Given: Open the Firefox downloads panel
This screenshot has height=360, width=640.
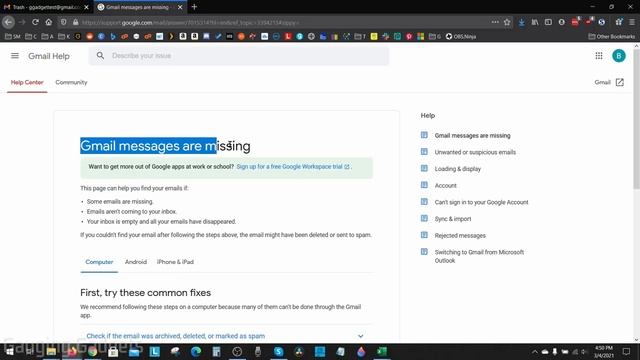Looking at the screenshot, I should click(522, 22).
